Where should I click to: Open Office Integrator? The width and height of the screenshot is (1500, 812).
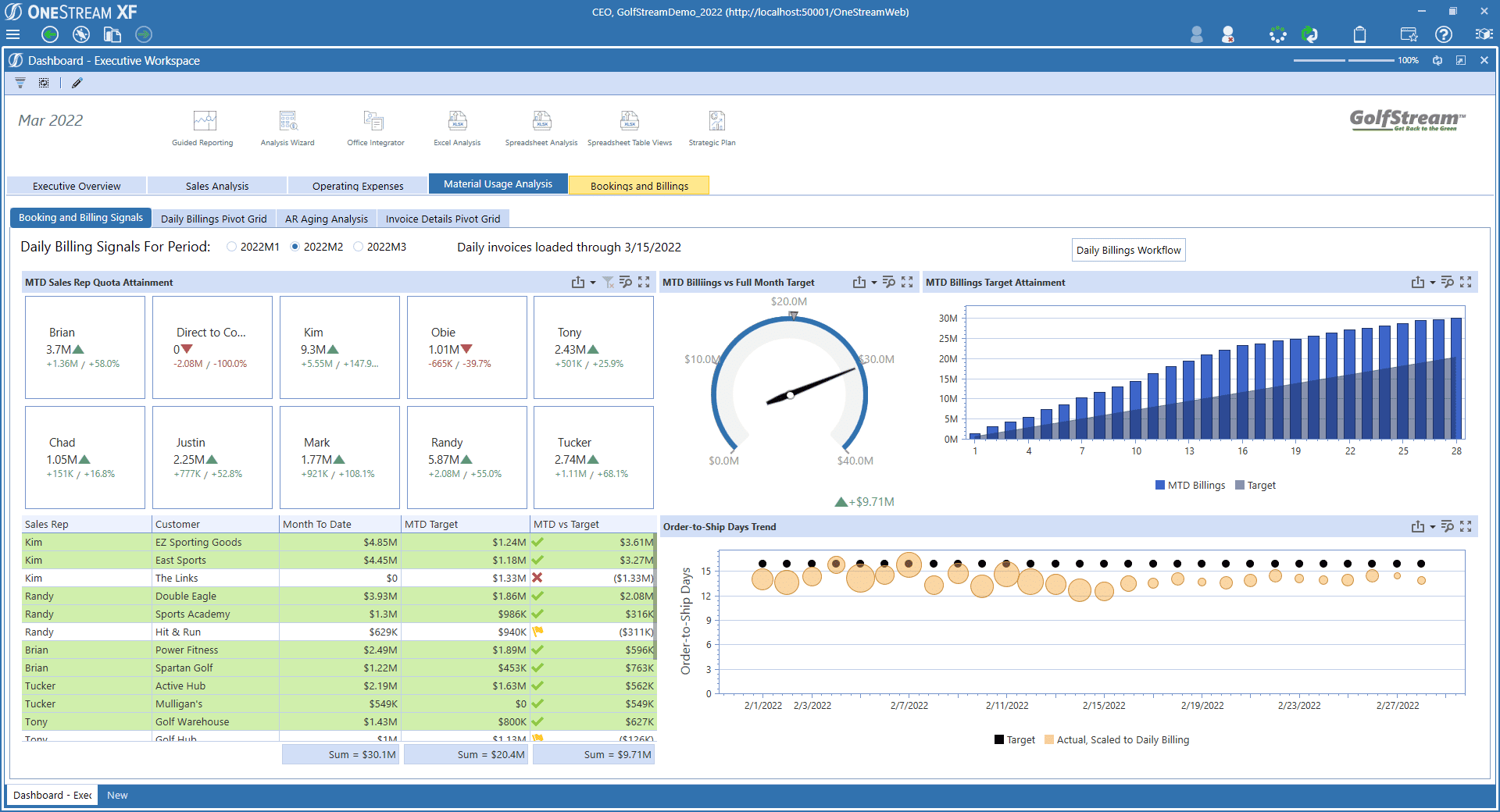[374, 127]
